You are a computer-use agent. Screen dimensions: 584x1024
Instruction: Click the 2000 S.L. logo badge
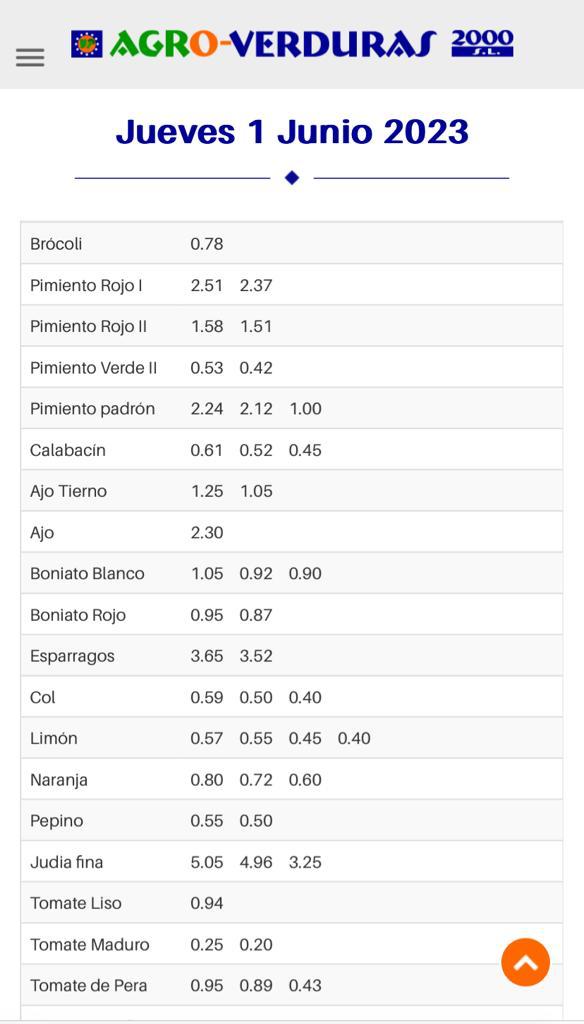pyautogui.click(x=482, y=44)
